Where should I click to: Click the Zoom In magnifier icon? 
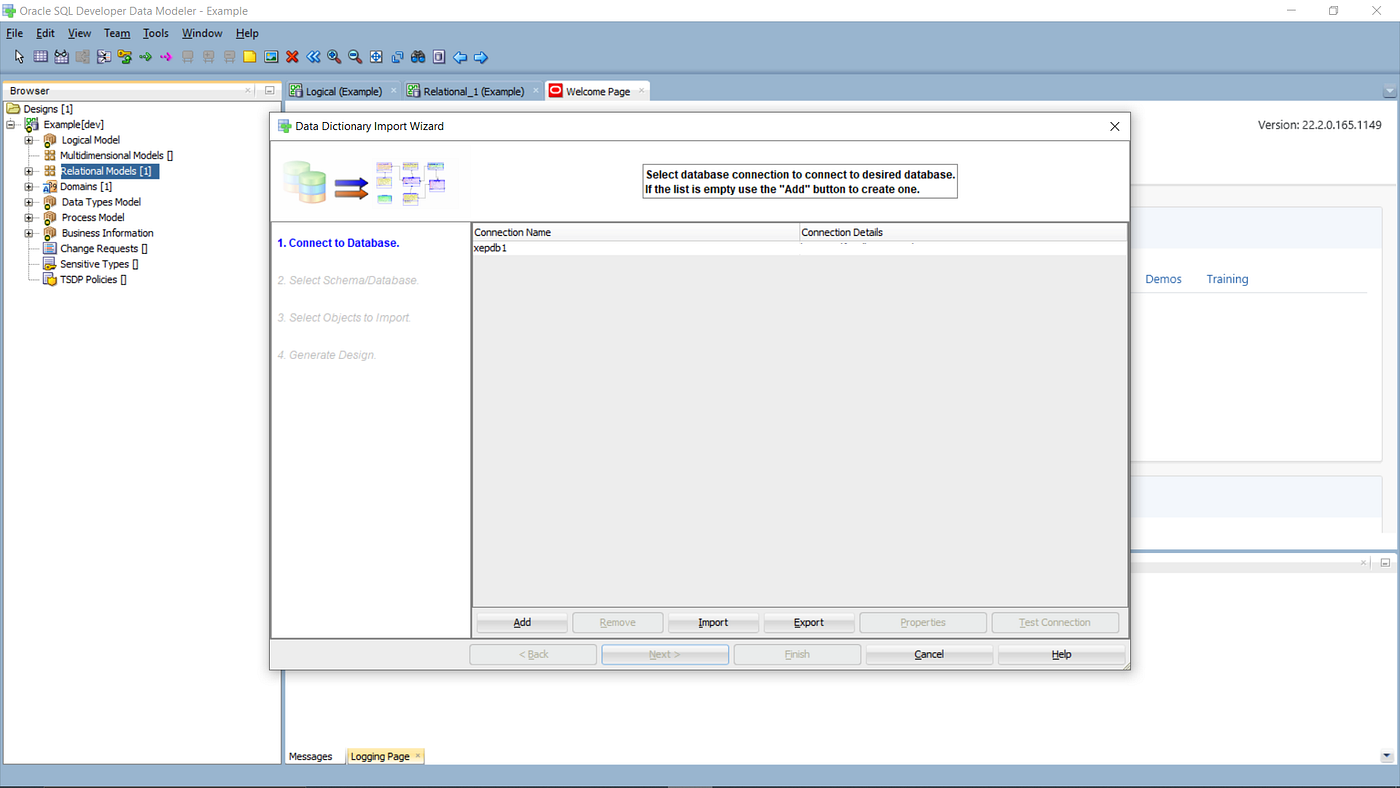334,57
